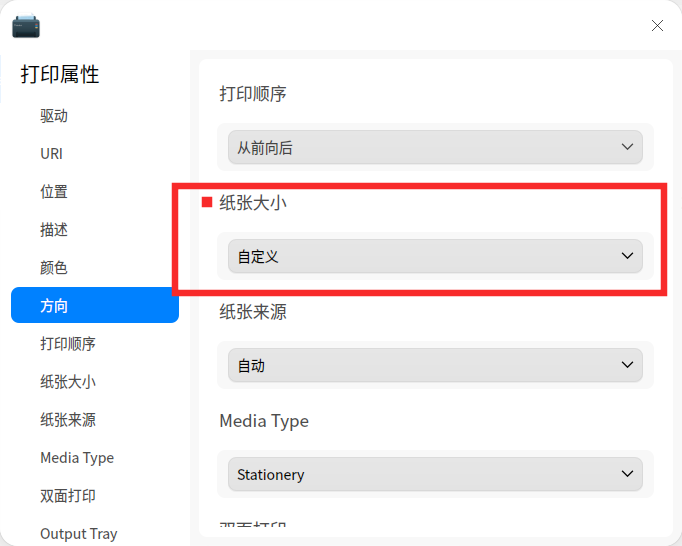The height and width of the screenshot is (546, 682).
Task: Jump to Media Type in the sidebar
Action: click(95, 458)
